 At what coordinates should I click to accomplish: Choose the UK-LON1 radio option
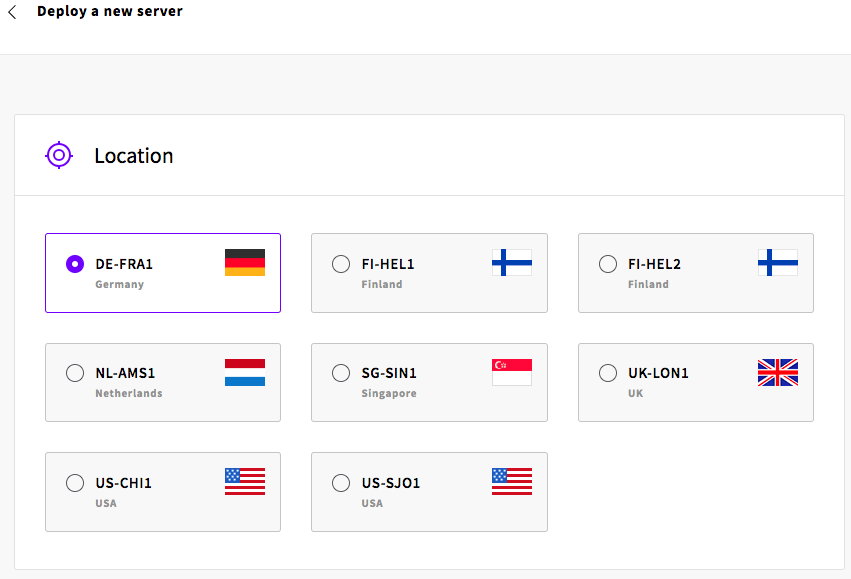[608, 373]
